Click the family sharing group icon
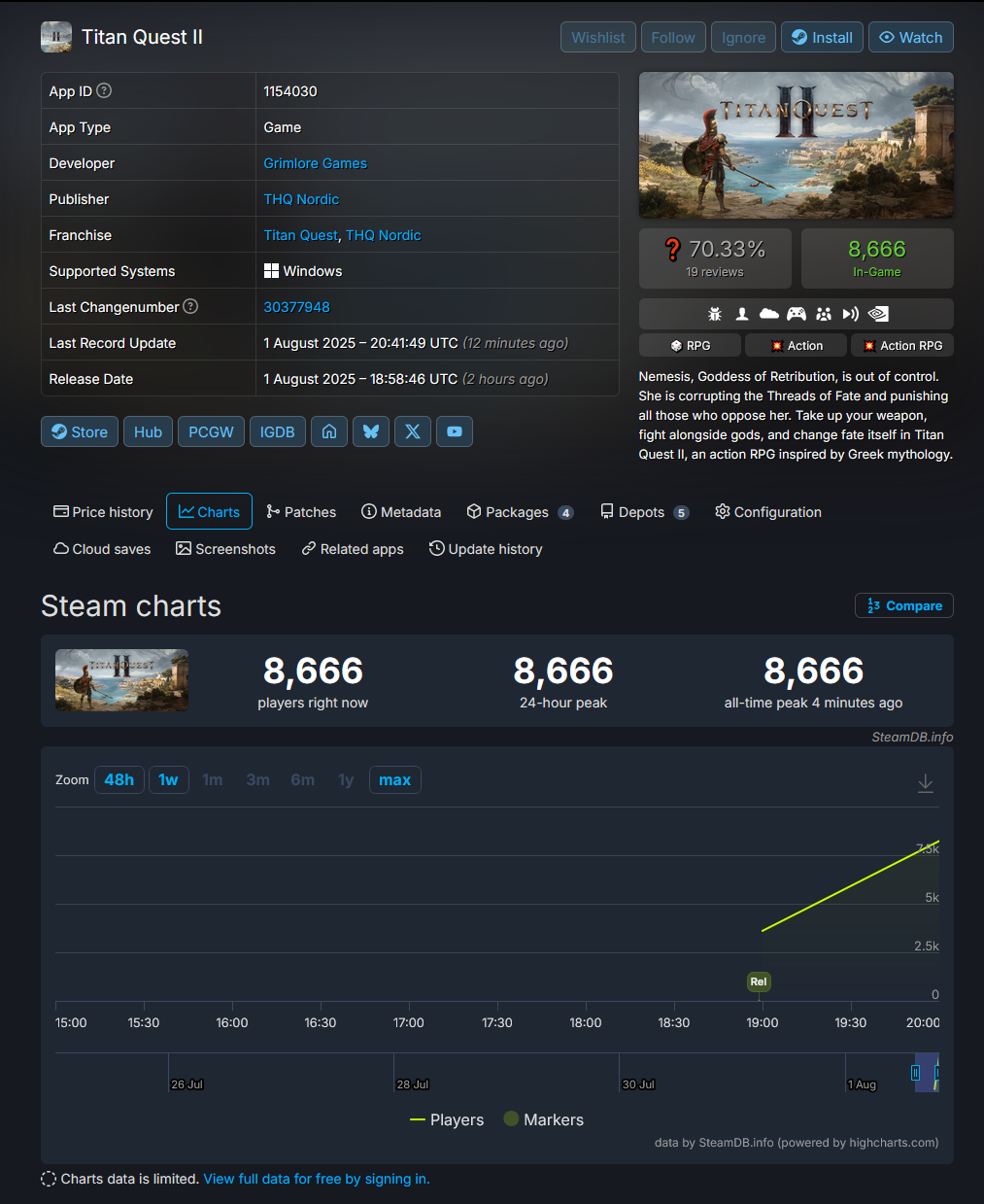Screen dimensions: 984x1204 click(824, 314)
